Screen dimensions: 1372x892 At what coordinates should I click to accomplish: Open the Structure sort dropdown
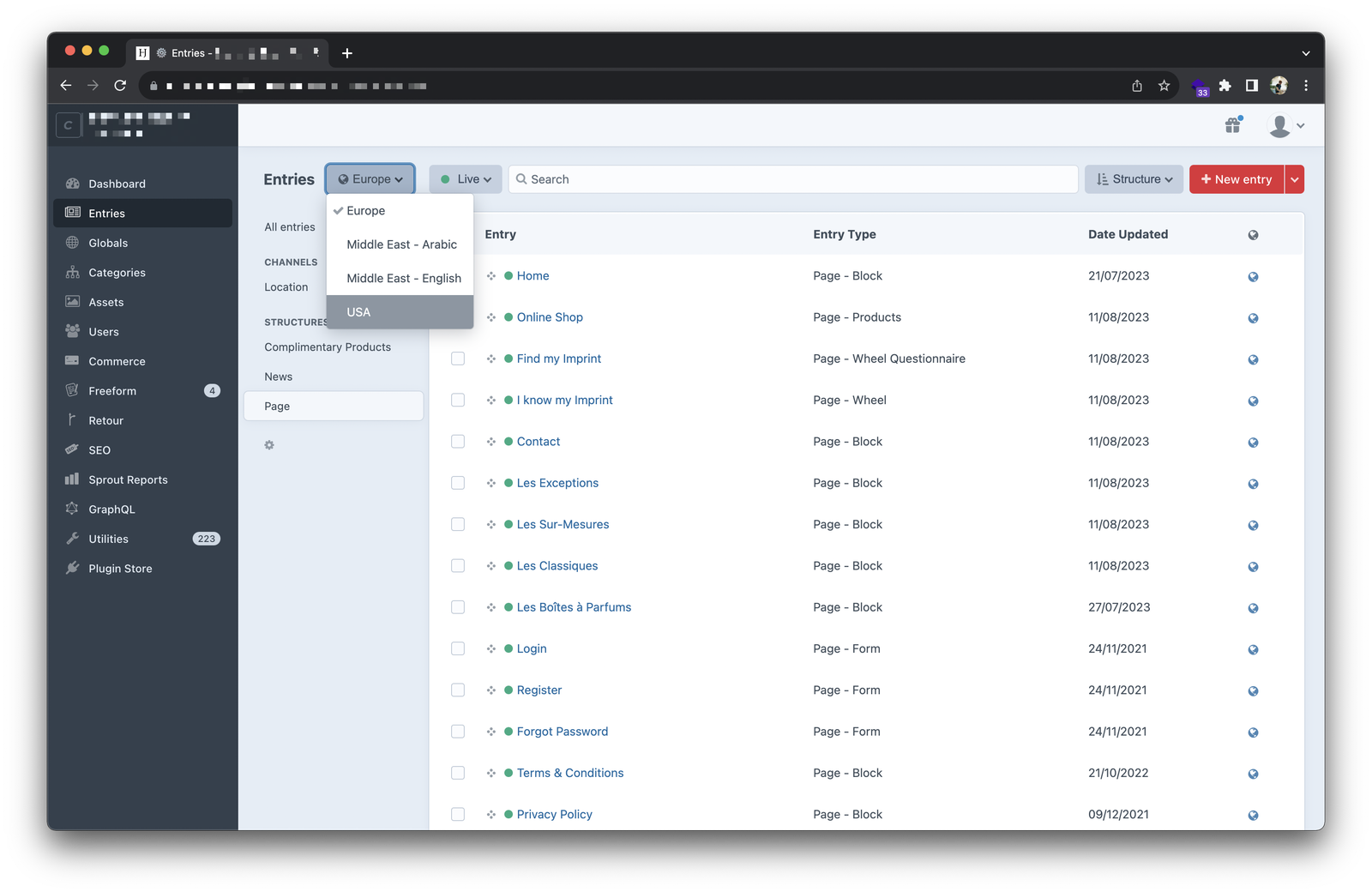point(1134,178)
